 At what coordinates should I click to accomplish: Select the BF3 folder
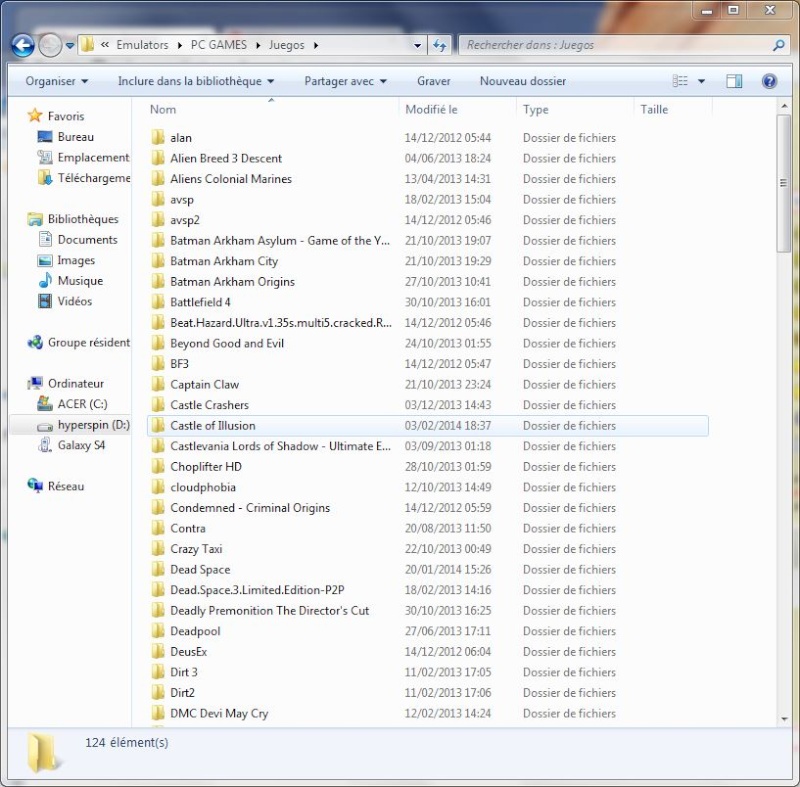pyautogui.click(x=180, y=364)
